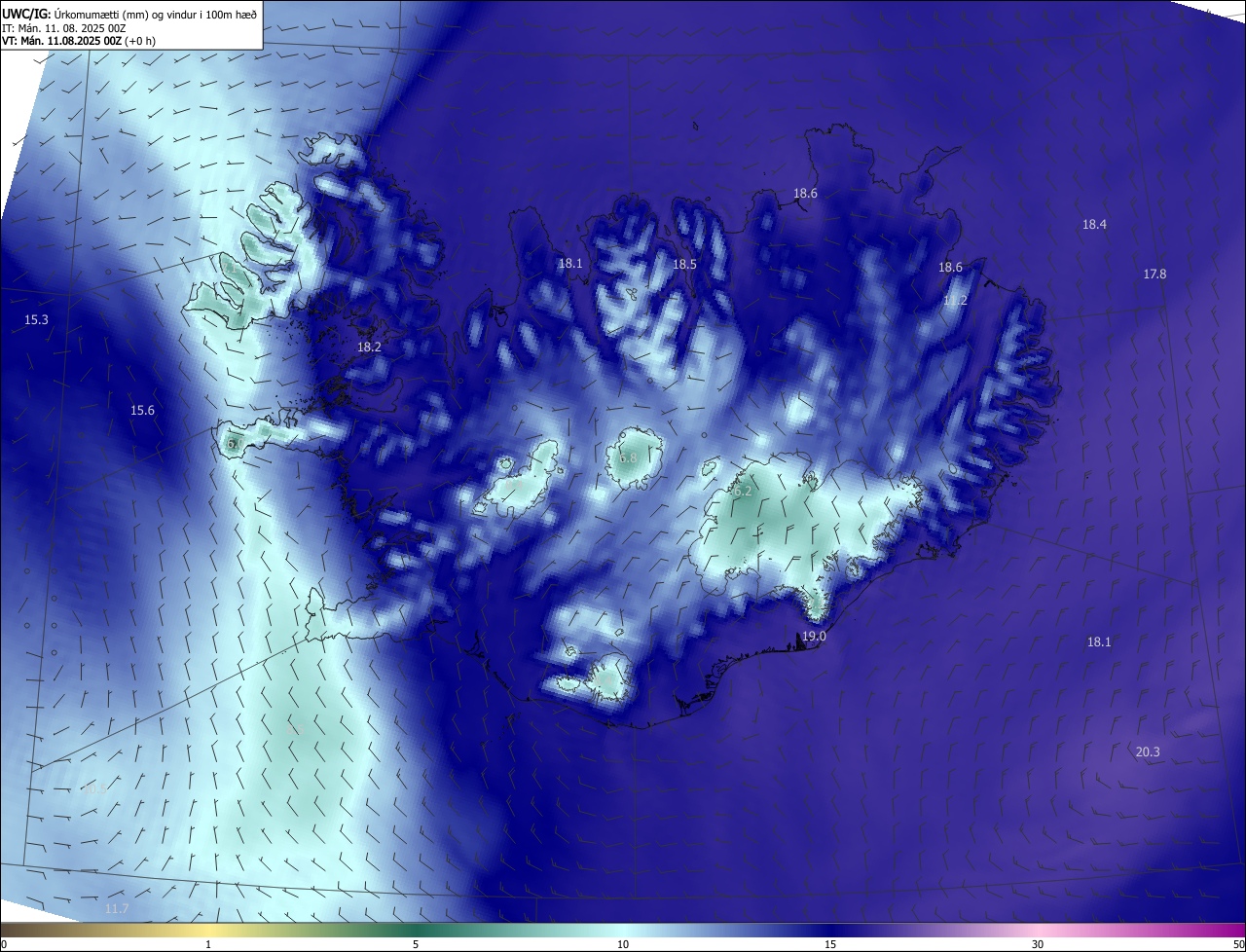The image size is (1246, 952).
Task: Click the 18.6 label next to the 11.2 value
Action: (950, 268)
